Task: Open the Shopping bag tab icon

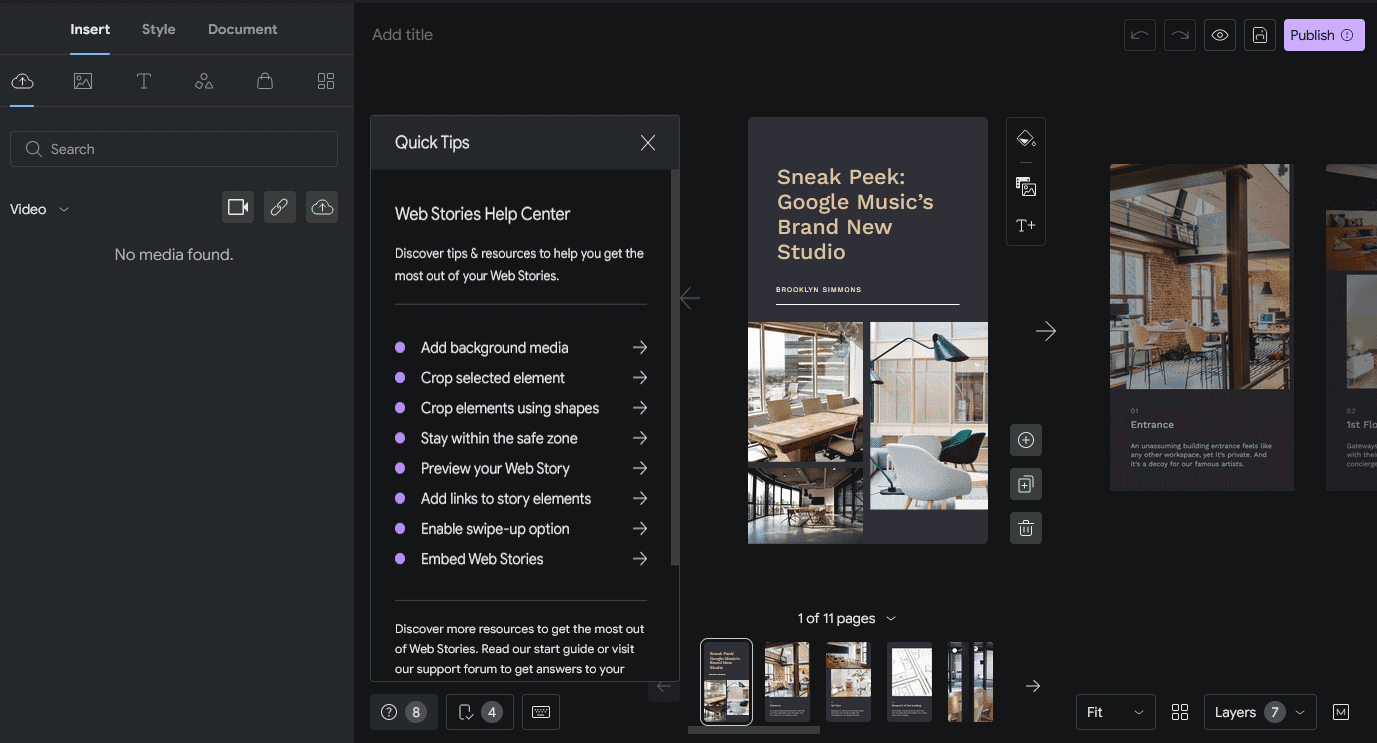Action: click(265, 81)
